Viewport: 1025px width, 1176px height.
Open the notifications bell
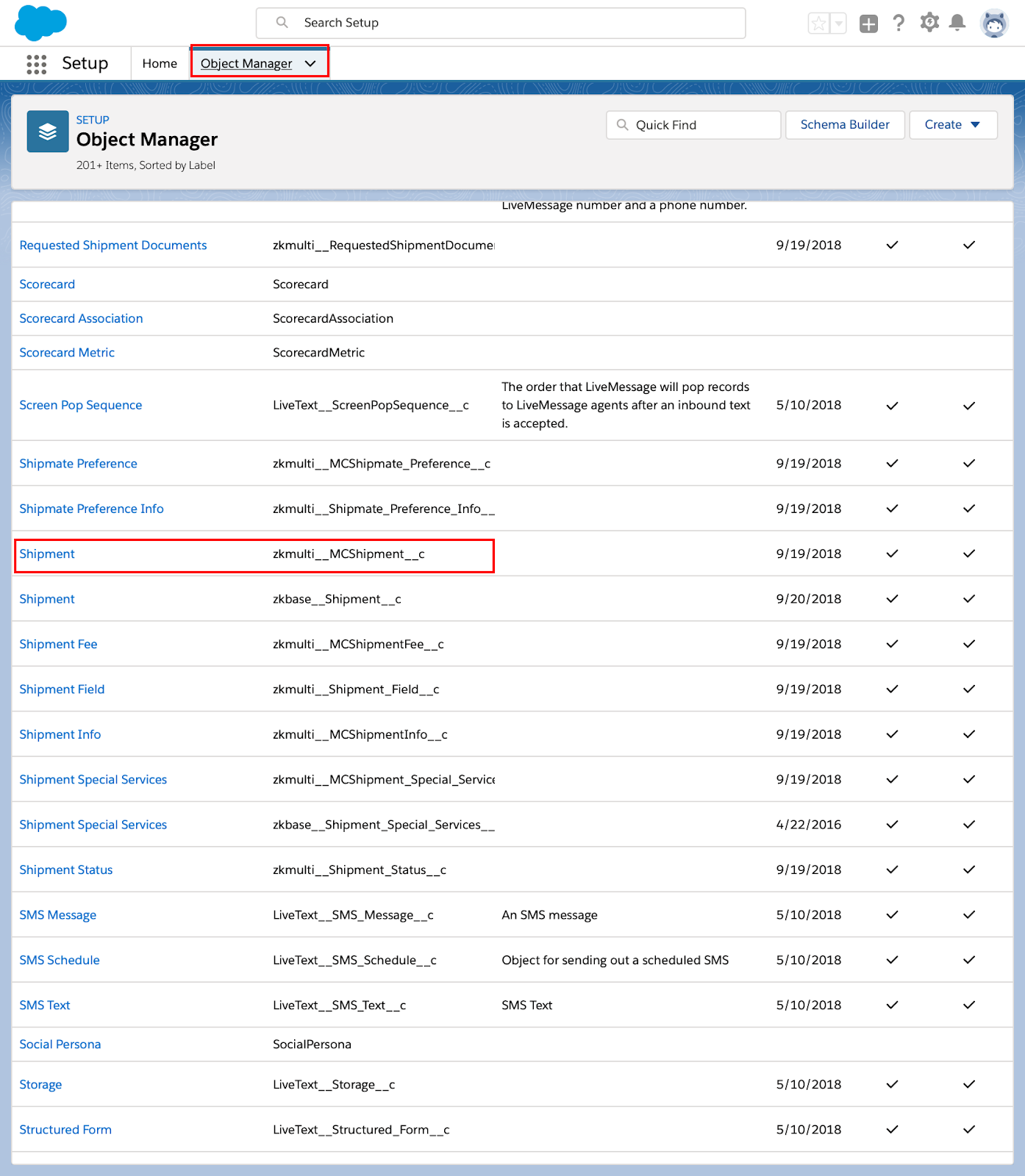957,23
